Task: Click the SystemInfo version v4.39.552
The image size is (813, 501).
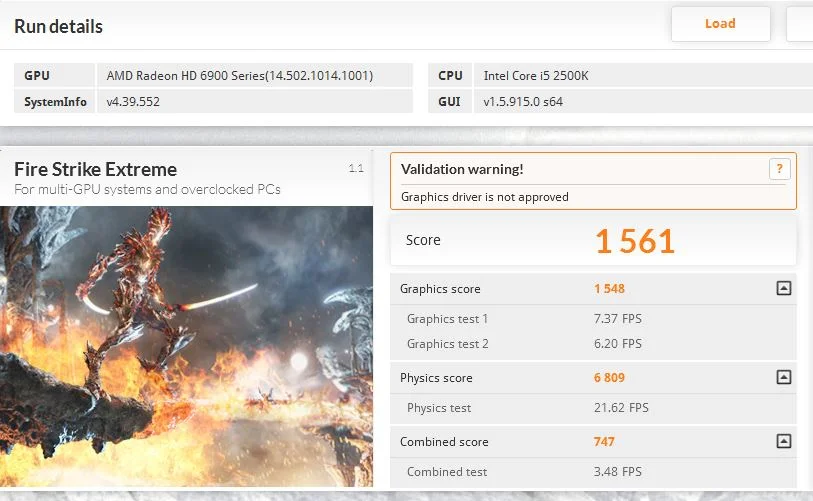Action: (133, 102)
